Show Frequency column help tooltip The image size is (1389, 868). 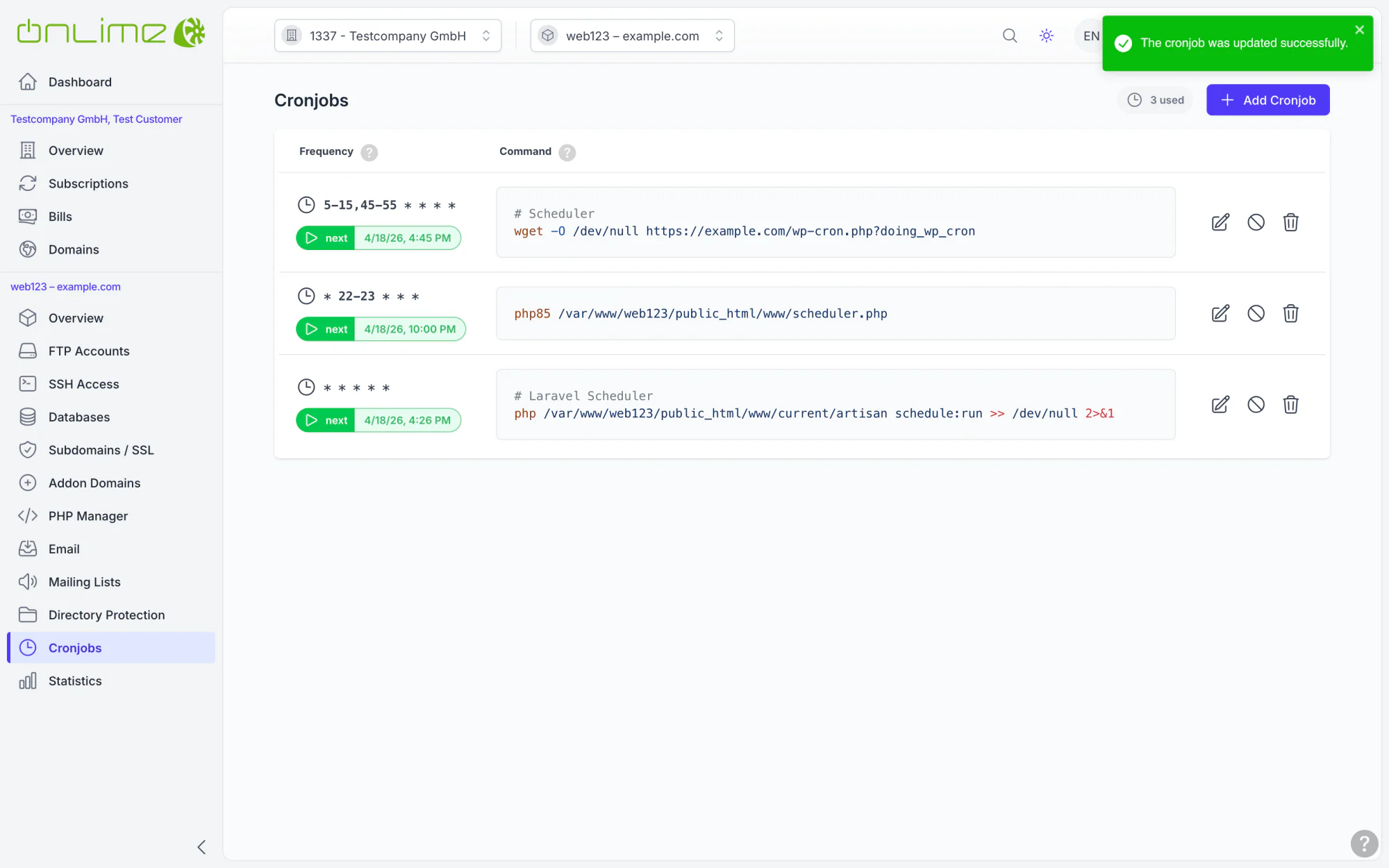tap(369, 152)
